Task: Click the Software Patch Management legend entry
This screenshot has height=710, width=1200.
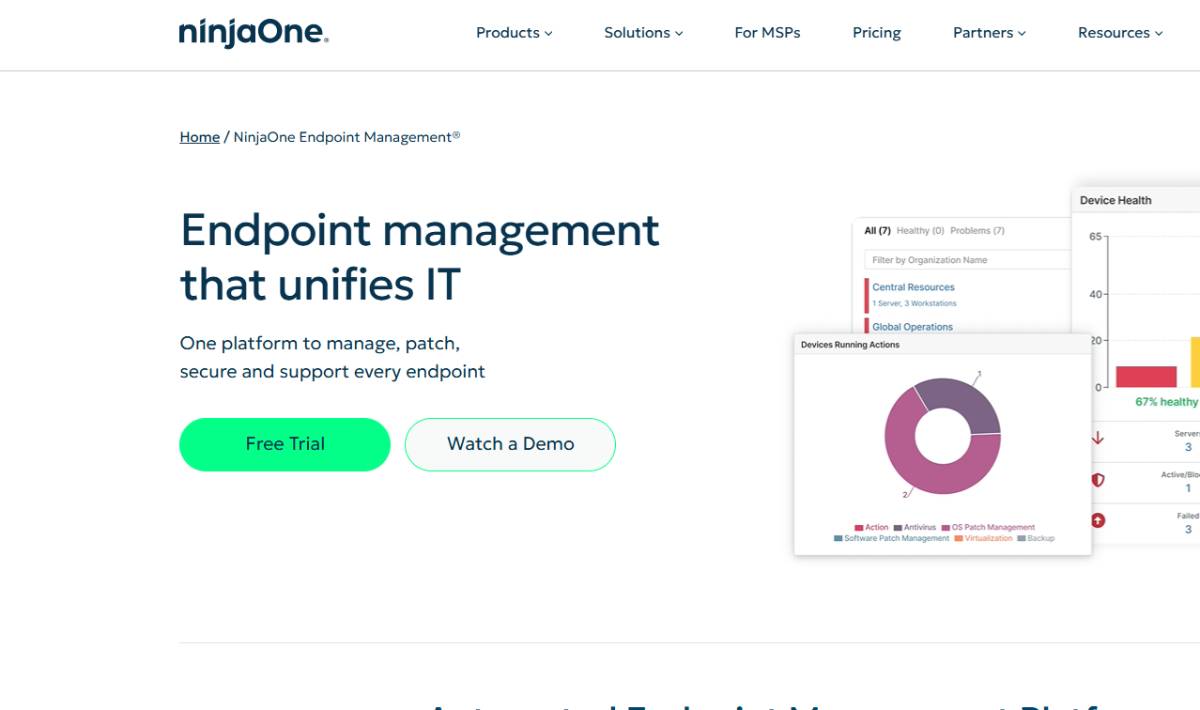Action: 891,538
